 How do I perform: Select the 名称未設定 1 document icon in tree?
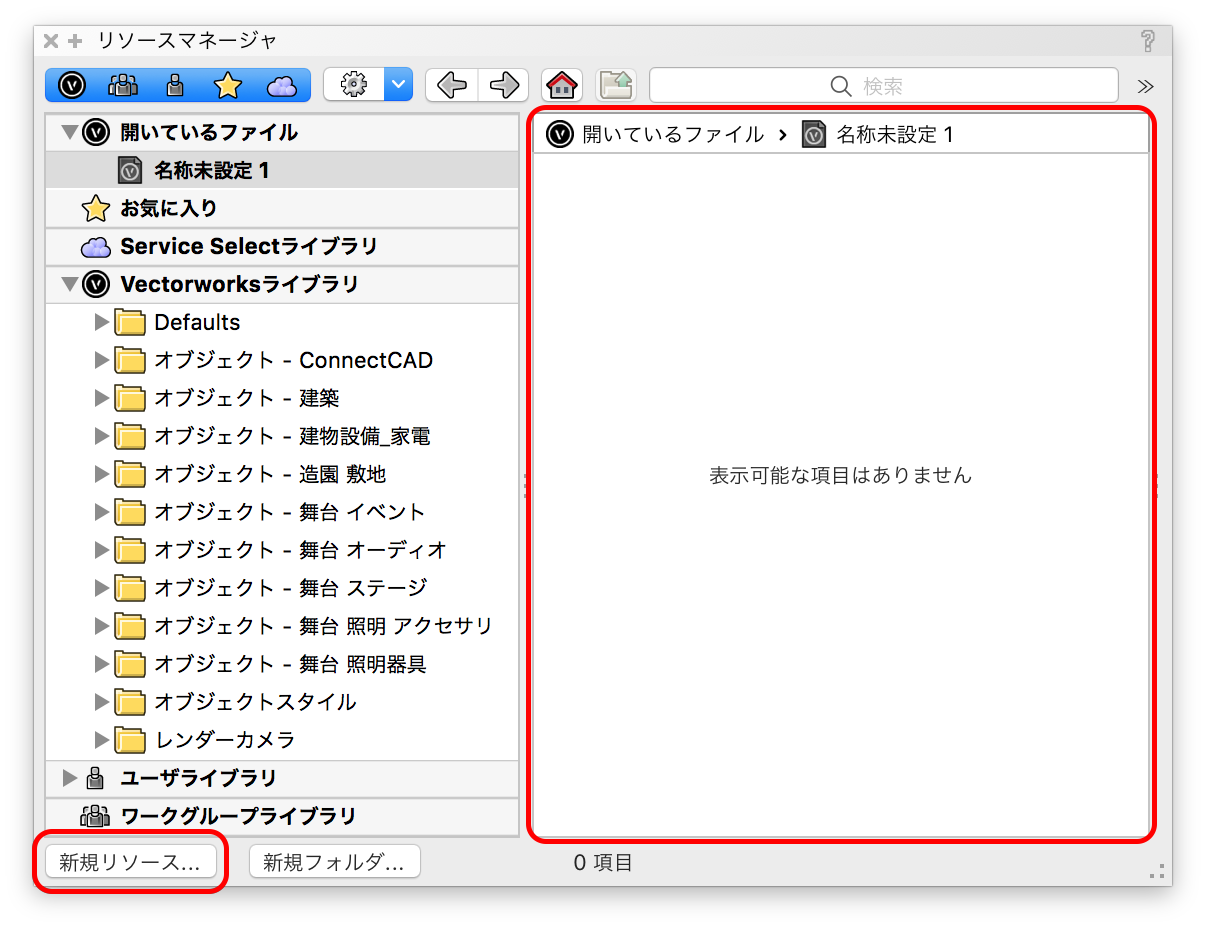click(130, 170)
